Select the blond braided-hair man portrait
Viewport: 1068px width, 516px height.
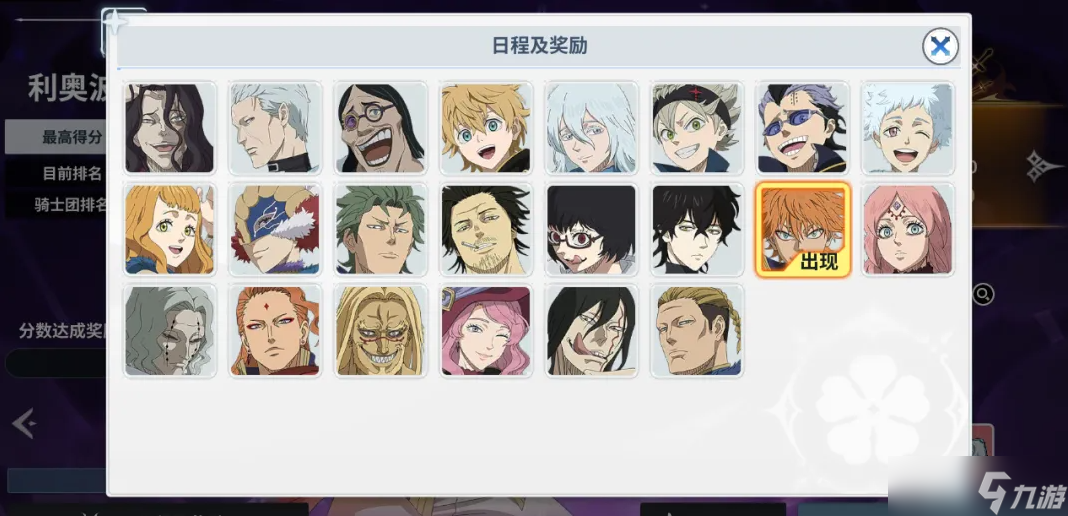(x=697, y=332)
